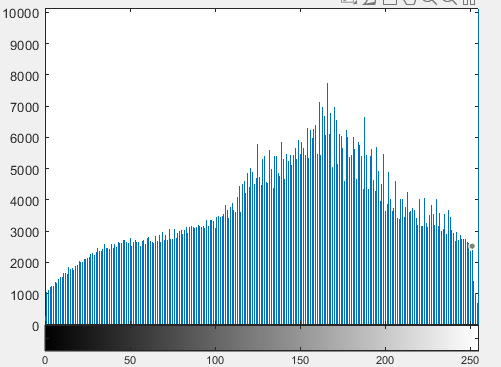This screenshot has height=367, width=501.
Task: Click the y-axis tick label 1000
Action: [x=24, y=295]
